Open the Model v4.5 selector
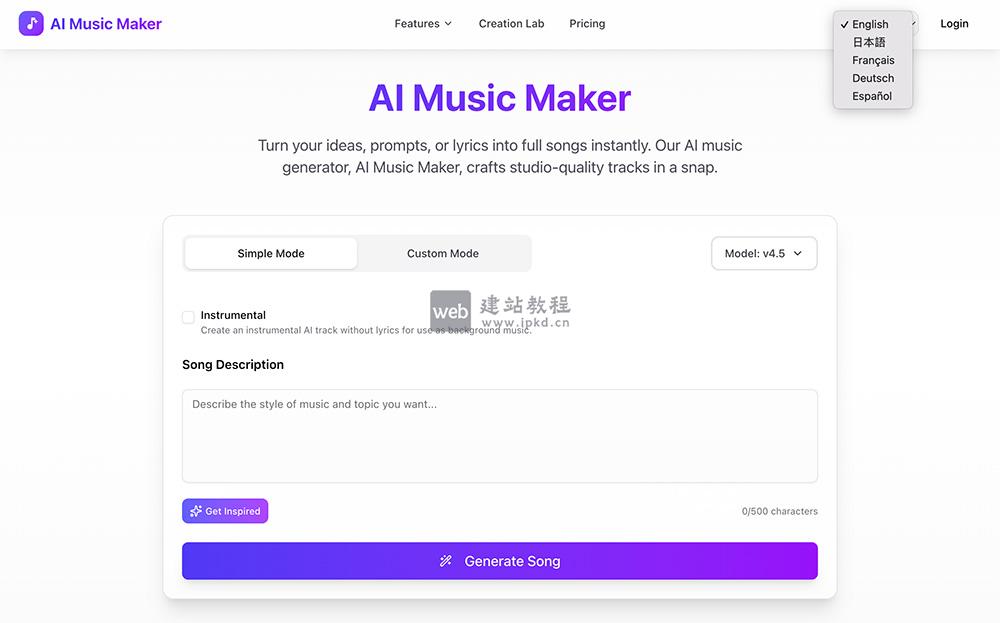 coord(763,253)
